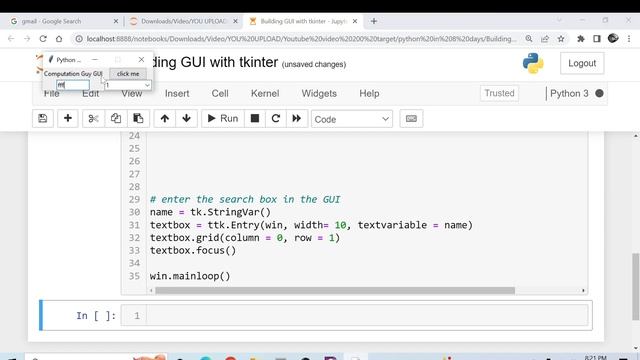Open the View menu
The image size is (640, 360).
point(131,94)
